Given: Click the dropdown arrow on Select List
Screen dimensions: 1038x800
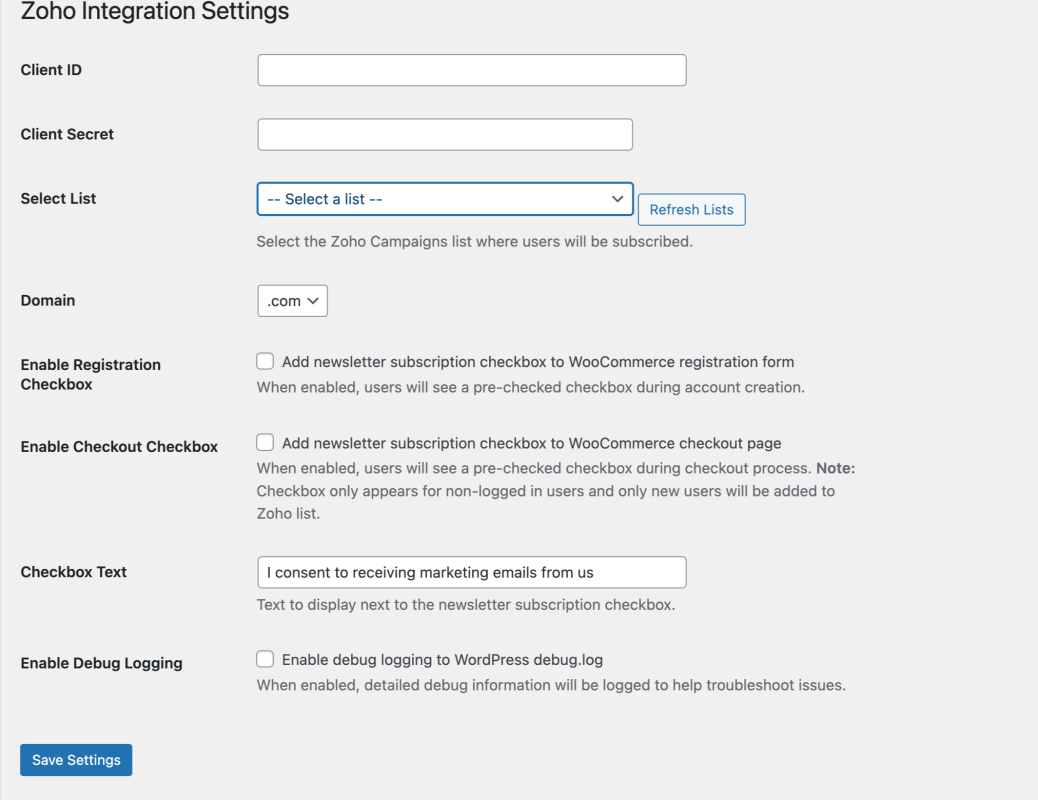Looking at the screenshot, I should click(x=617, y=197).
